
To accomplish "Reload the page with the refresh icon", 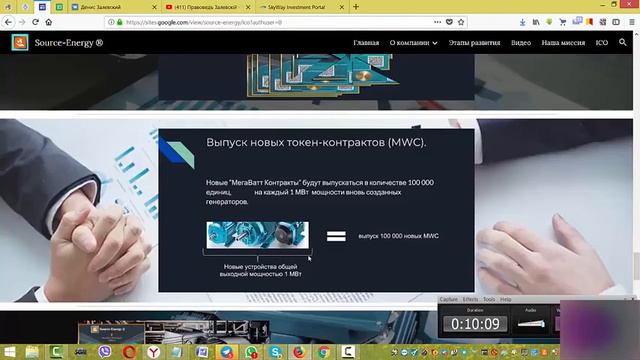I will tap(36, 22).
